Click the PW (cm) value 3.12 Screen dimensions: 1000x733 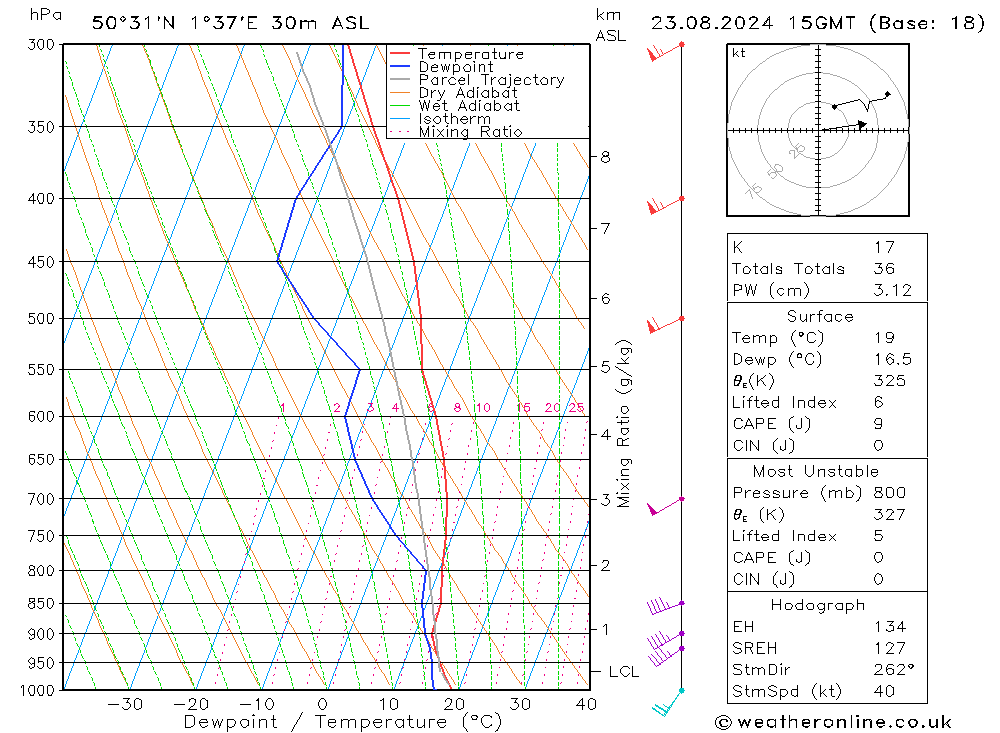pyautogui.click(x=892, y=290)
